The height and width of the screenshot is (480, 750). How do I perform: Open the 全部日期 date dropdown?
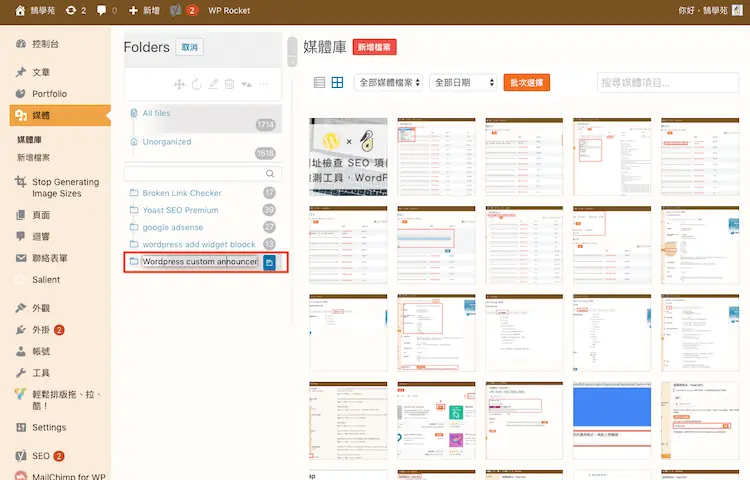pyautogui.click(x=463, y=82)
